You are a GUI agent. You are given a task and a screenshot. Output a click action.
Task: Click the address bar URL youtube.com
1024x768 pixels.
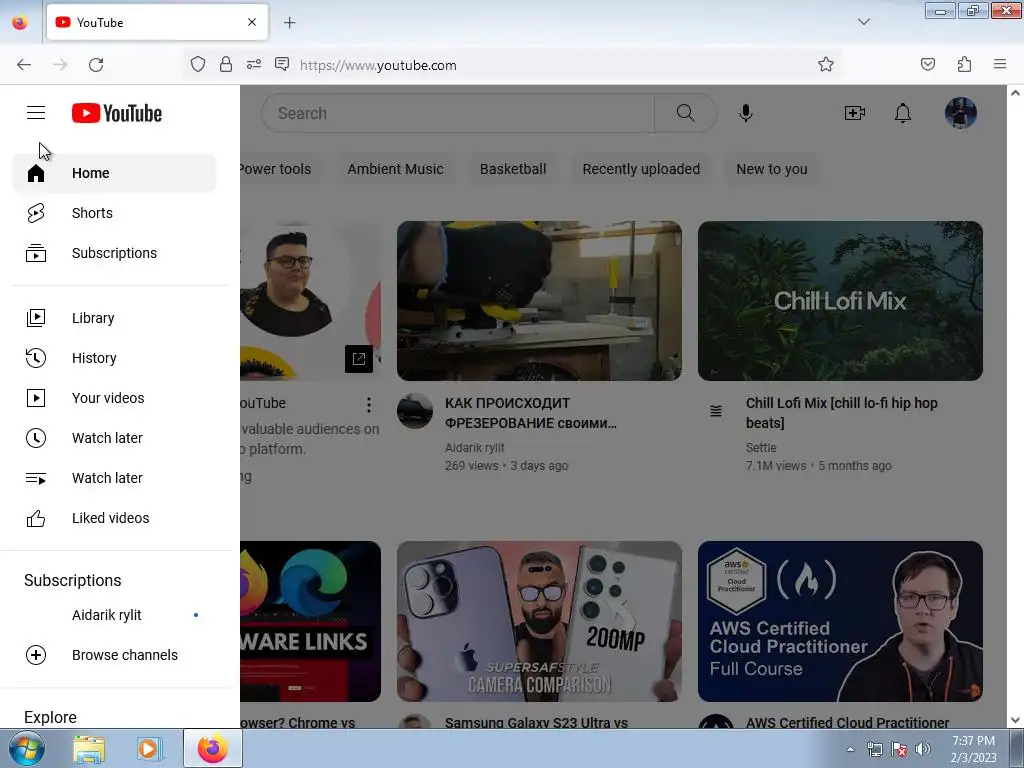(378, 65)
